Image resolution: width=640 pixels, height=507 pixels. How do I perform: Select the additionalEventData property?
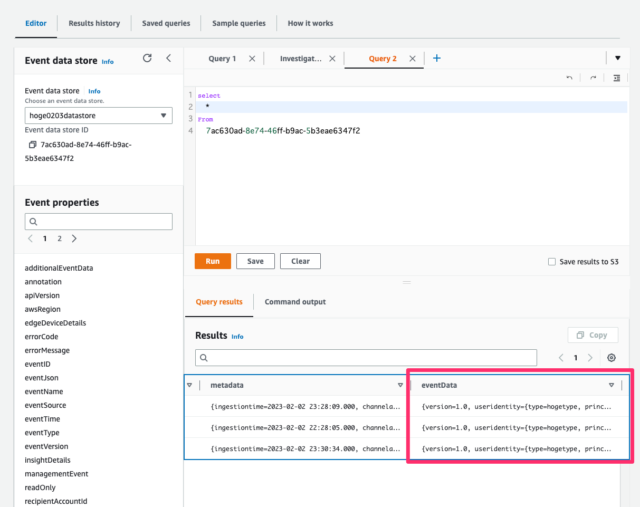click(59, 268)
